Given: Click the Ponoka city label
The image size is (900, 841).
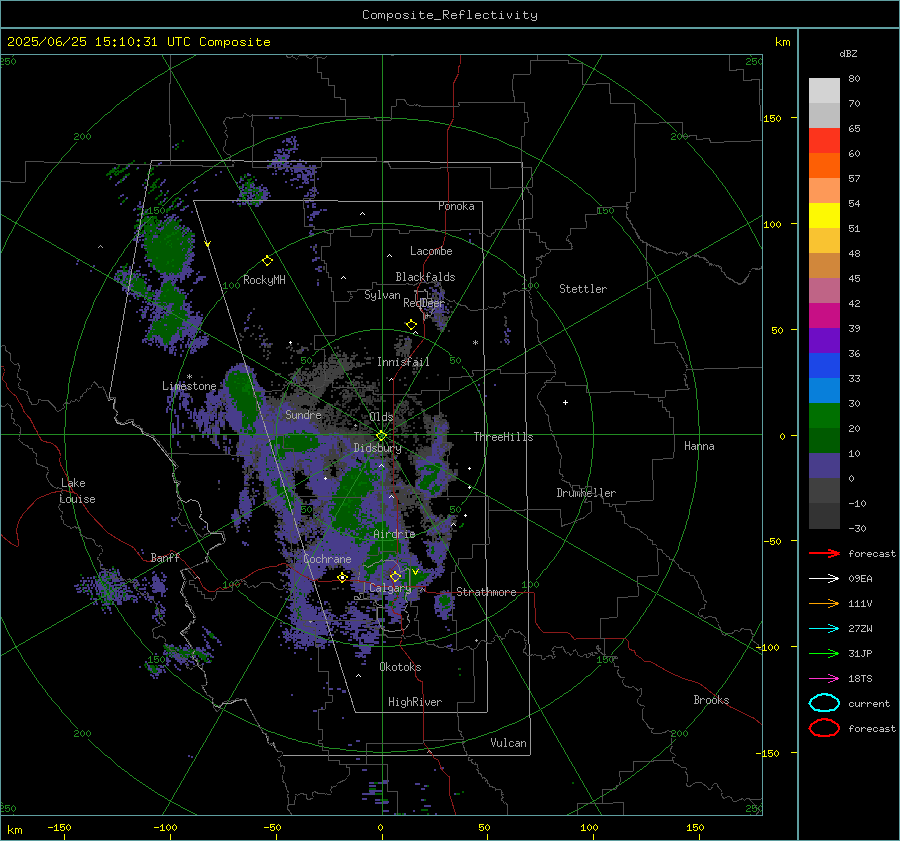Looking at the screenshot, I should pyautogui.click(x=456, y=206).
